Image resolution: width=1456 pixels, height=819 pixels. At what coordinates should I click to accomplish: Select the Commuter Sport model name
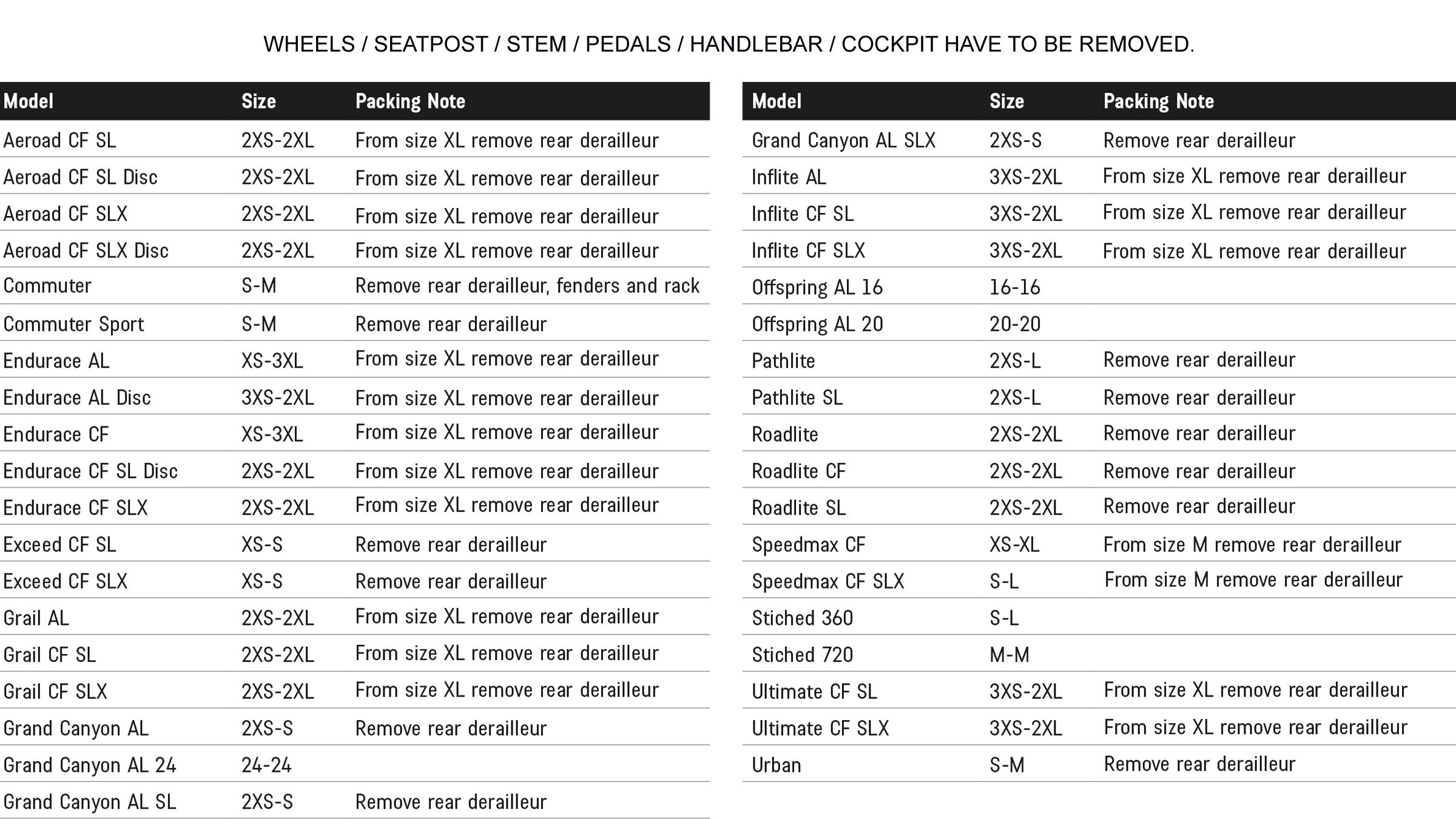tap(73, 324)
